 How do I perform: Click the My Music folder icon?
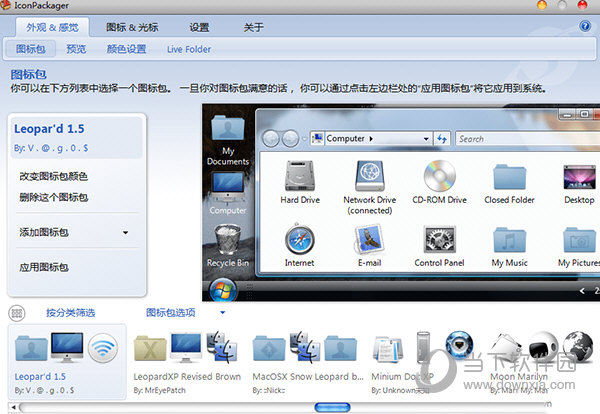tap(510, 240)
